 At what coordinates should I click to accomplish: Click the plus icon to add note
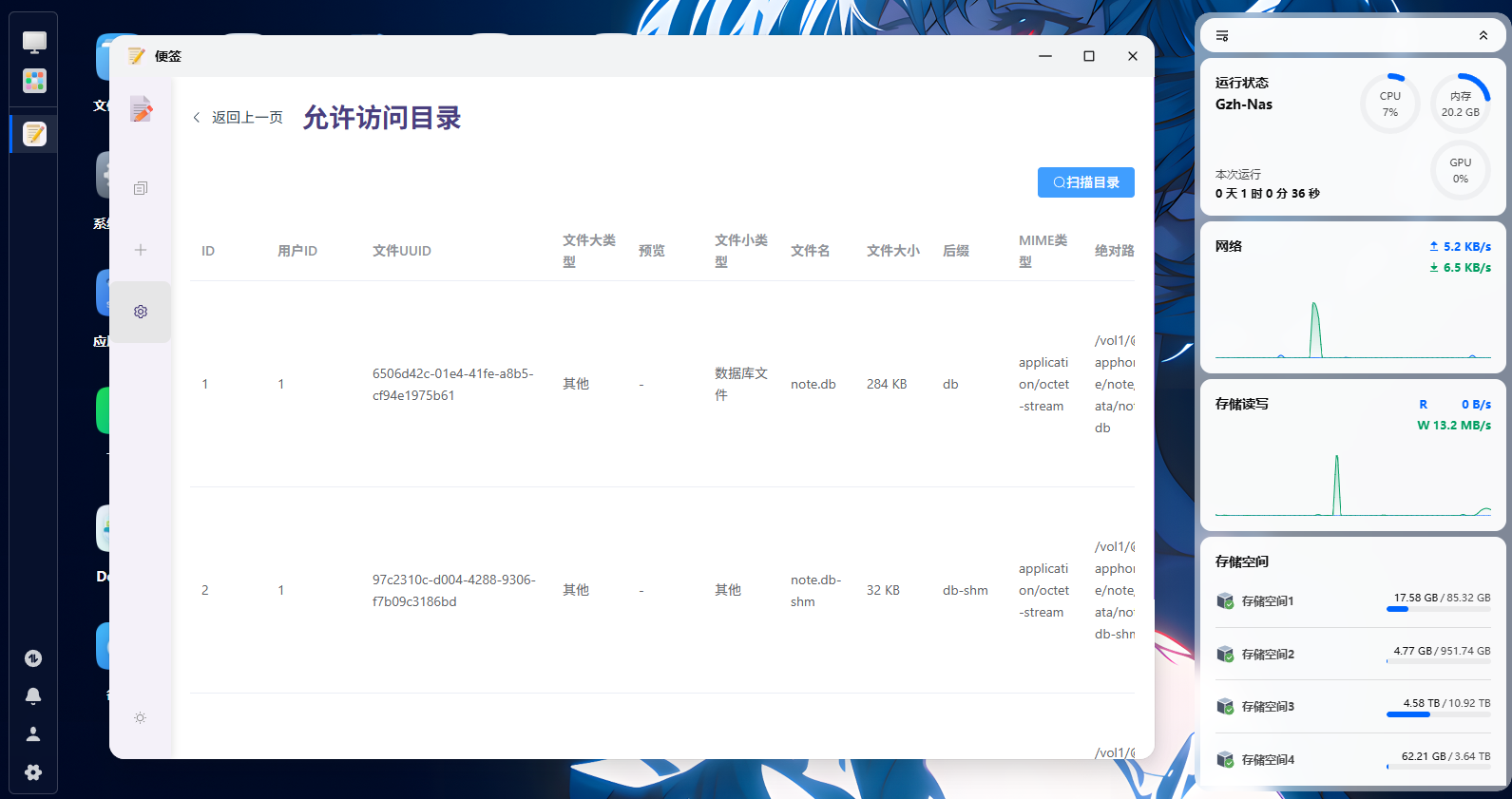click(141, 250)
